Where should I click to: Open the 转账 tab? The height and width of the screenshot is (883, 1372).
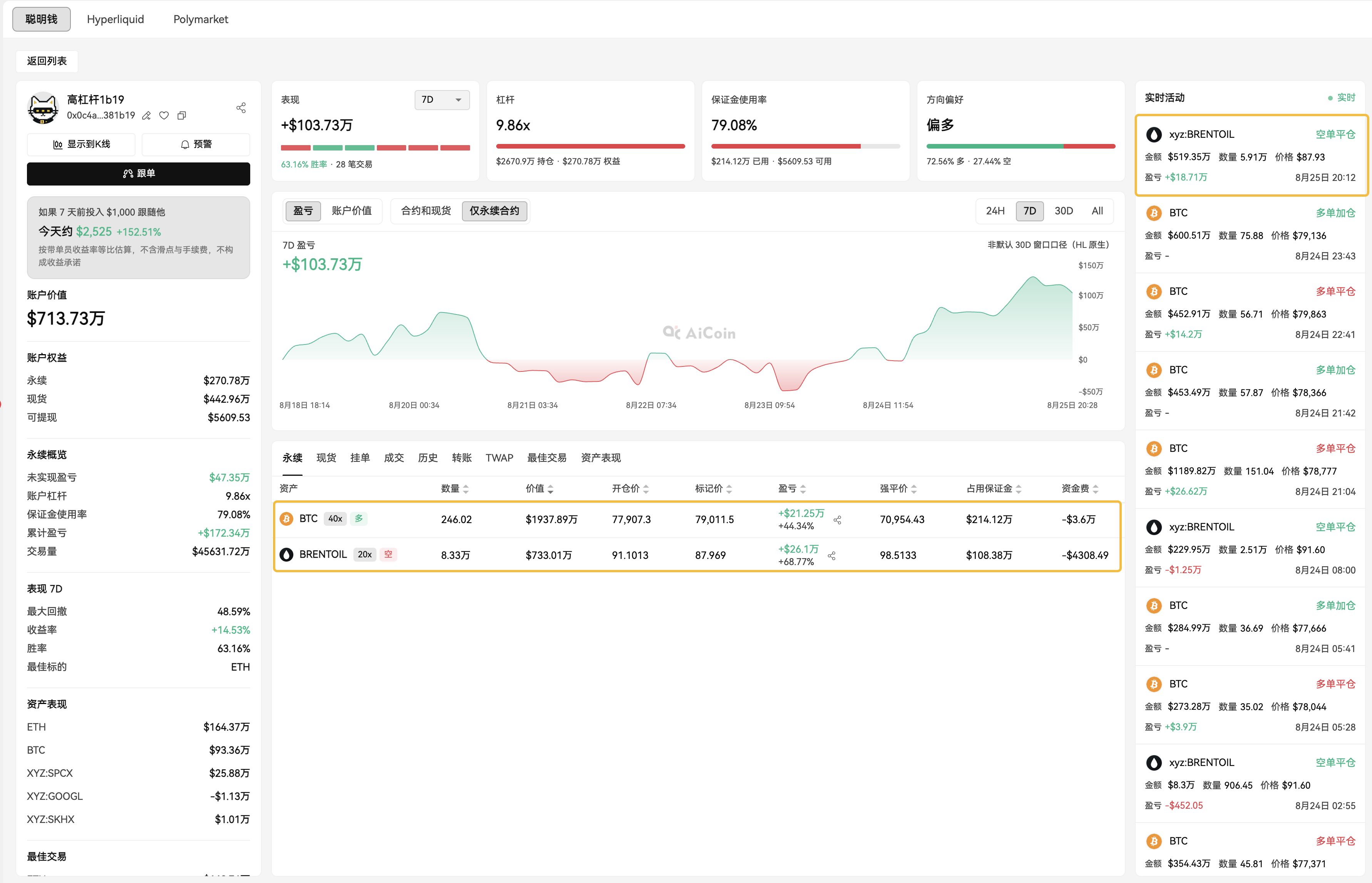point(462,458)
